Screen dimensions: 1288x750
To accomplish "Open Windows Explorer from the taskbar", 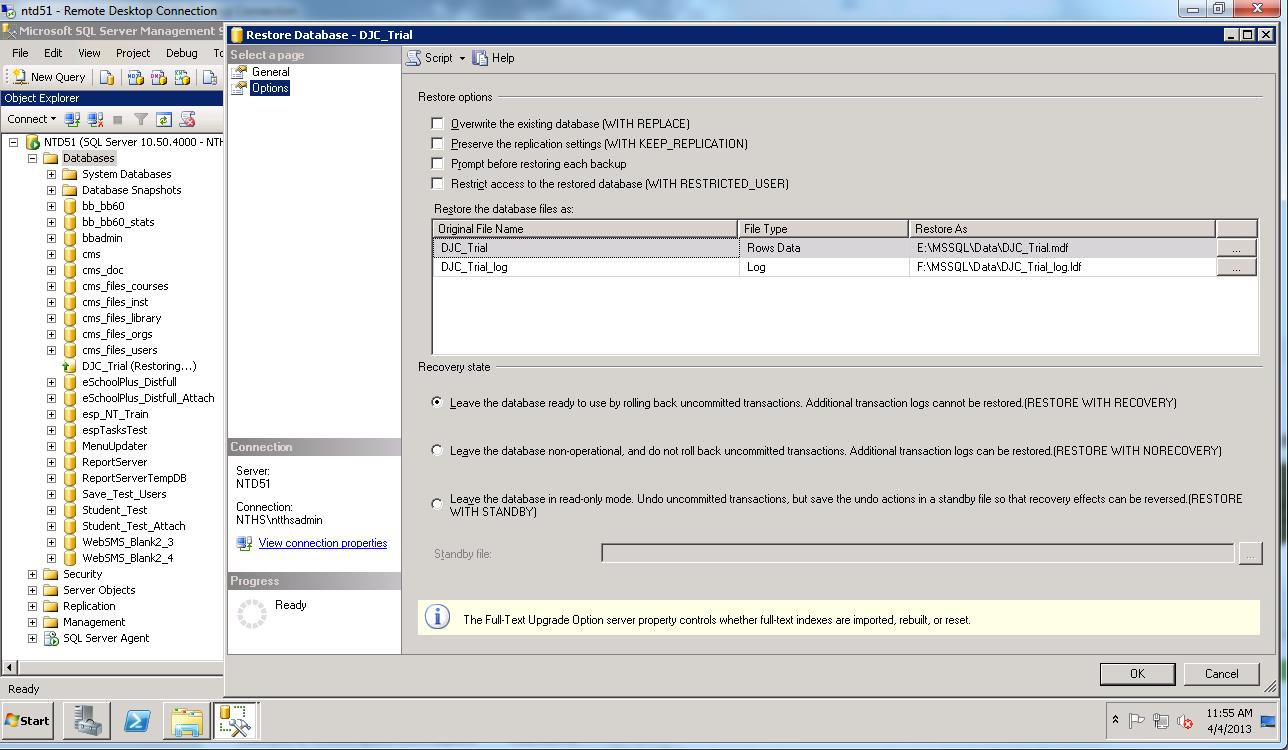I will point(187,720).
